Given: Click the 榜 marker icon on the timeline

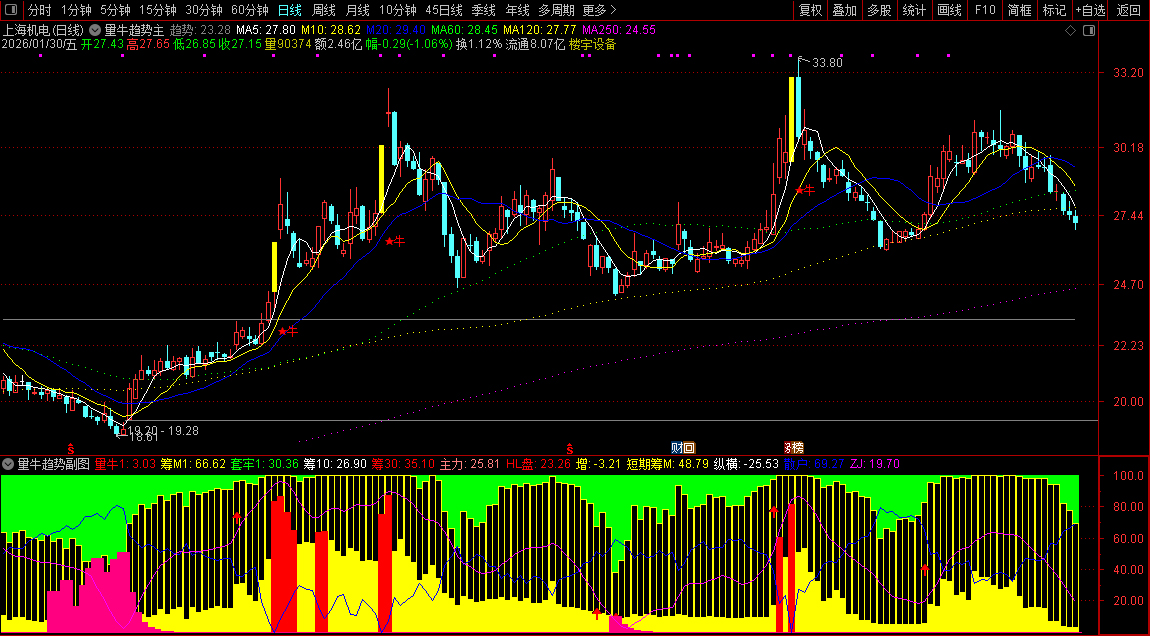Looking at the screenshot, I should 793,447.
